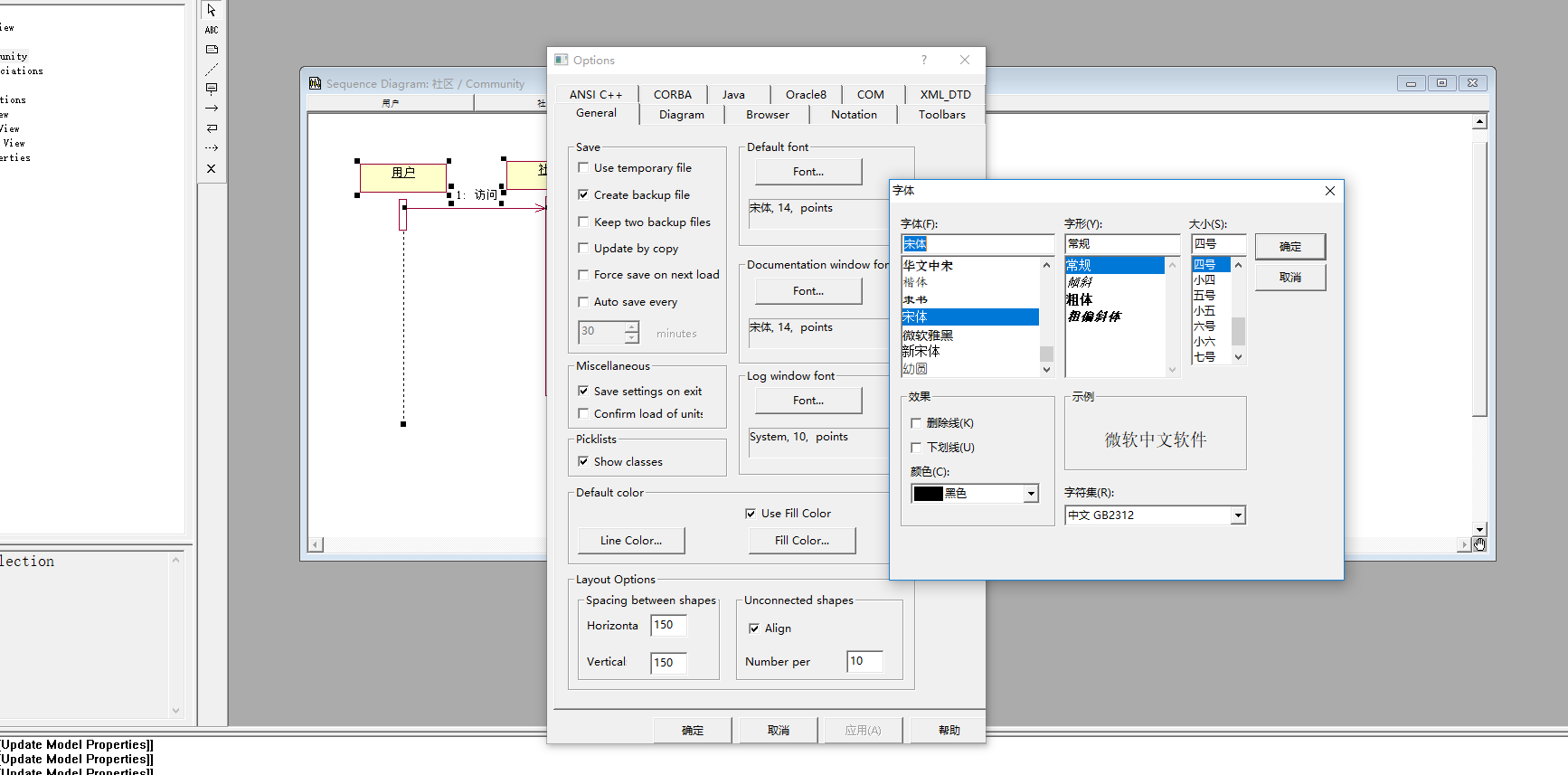Screen dimensions: 1568x775
Task: Open the Notation tab
Action: [x=854, y=115]
